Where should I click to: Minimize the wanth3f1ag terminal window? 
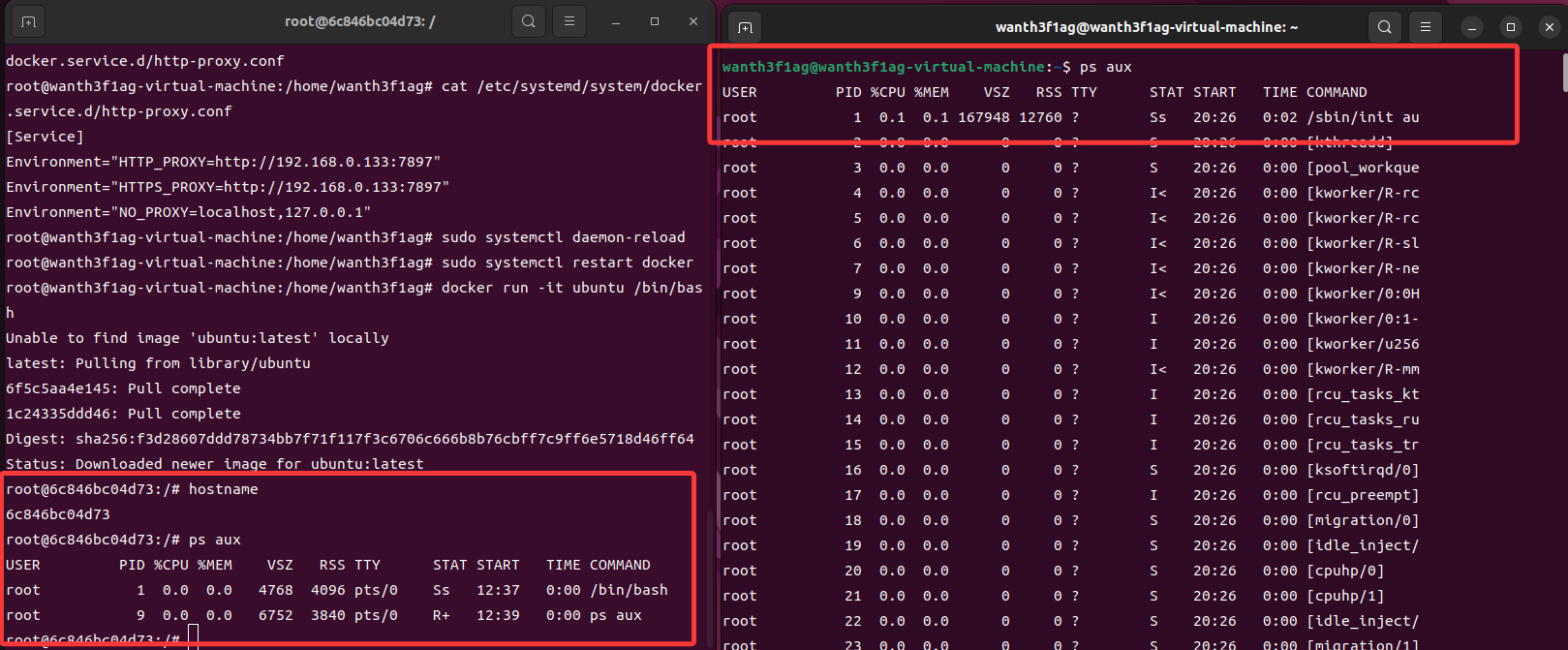(x=1472, y=27)
